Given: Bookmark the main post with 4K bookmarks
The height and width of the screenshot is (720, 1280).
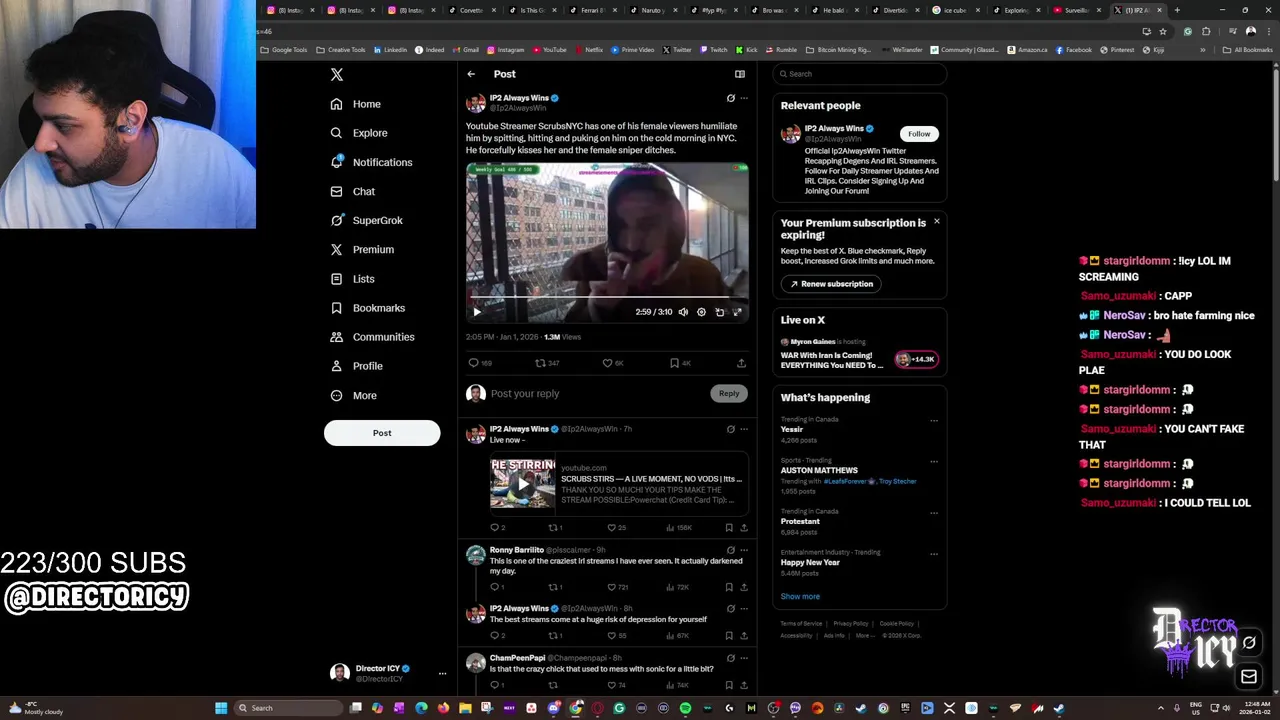Looking at the screenshot, I should 680,363.
